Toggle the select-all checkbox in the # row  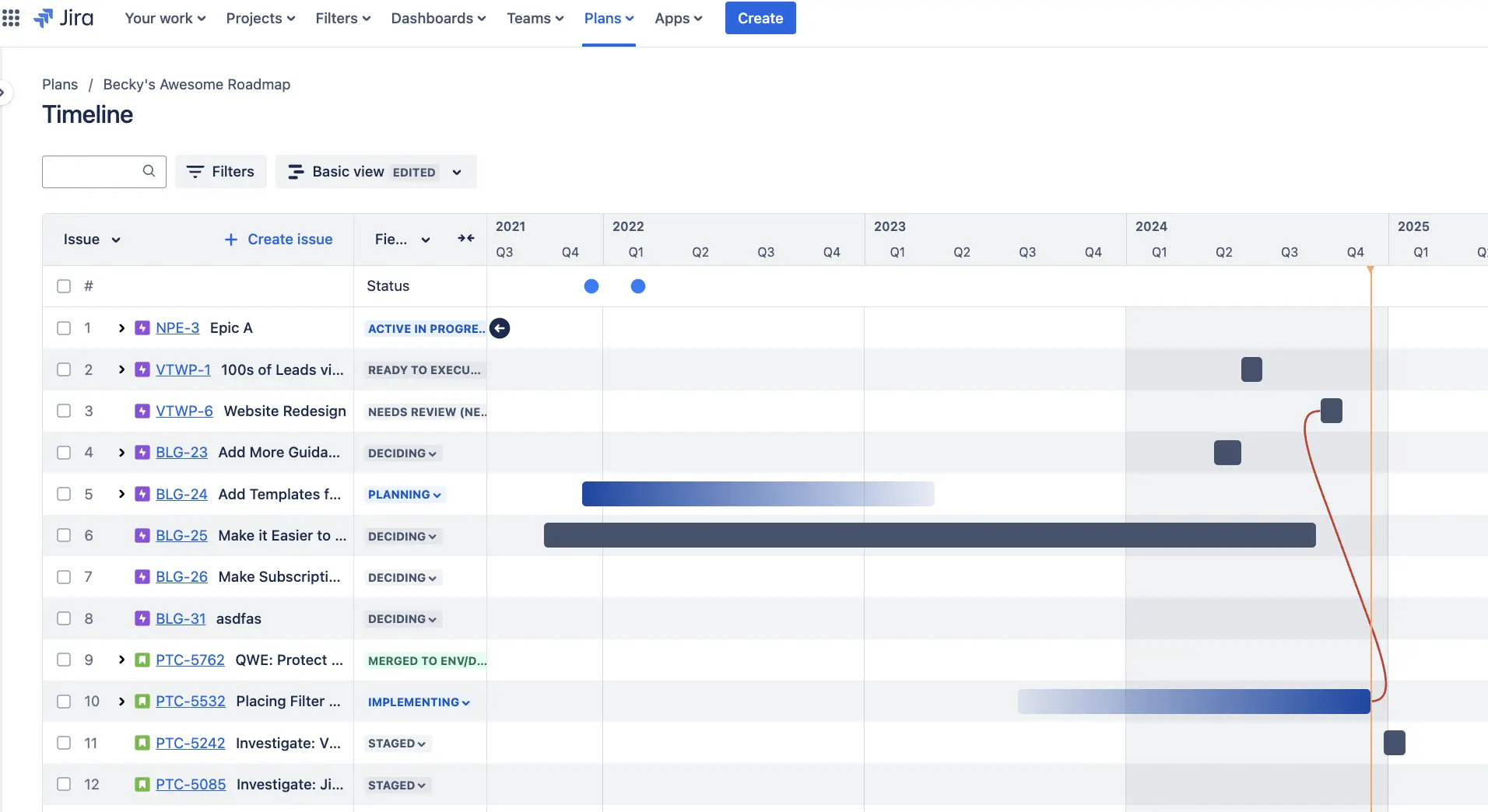pyautogui.click(x=64, y=286)
